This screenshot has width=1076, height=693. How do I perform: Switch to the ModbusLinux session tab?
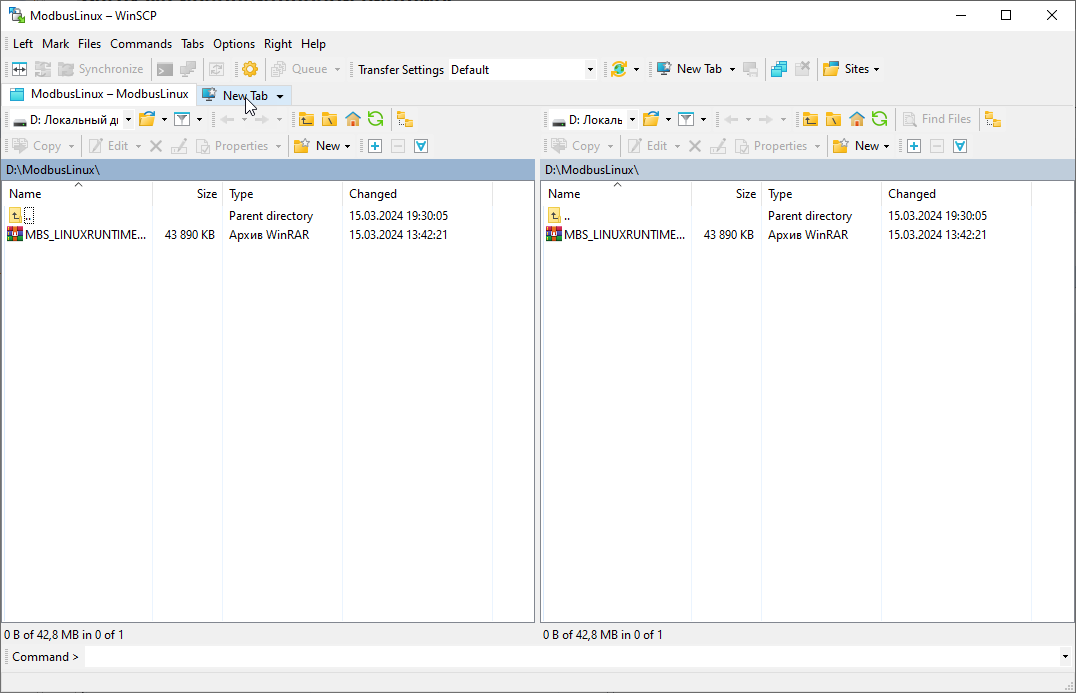100,94
